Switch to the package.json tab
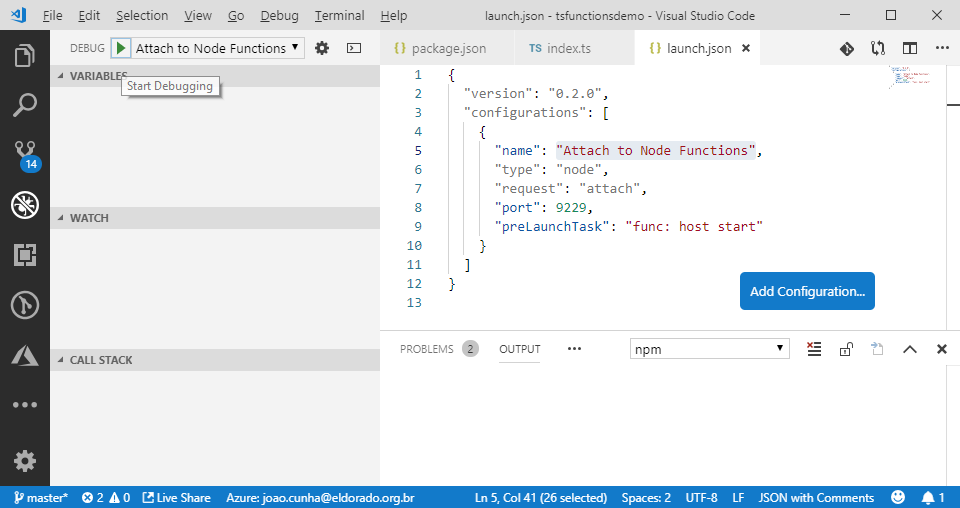Screen dimensions: 960x508 (x=446, y=48)
